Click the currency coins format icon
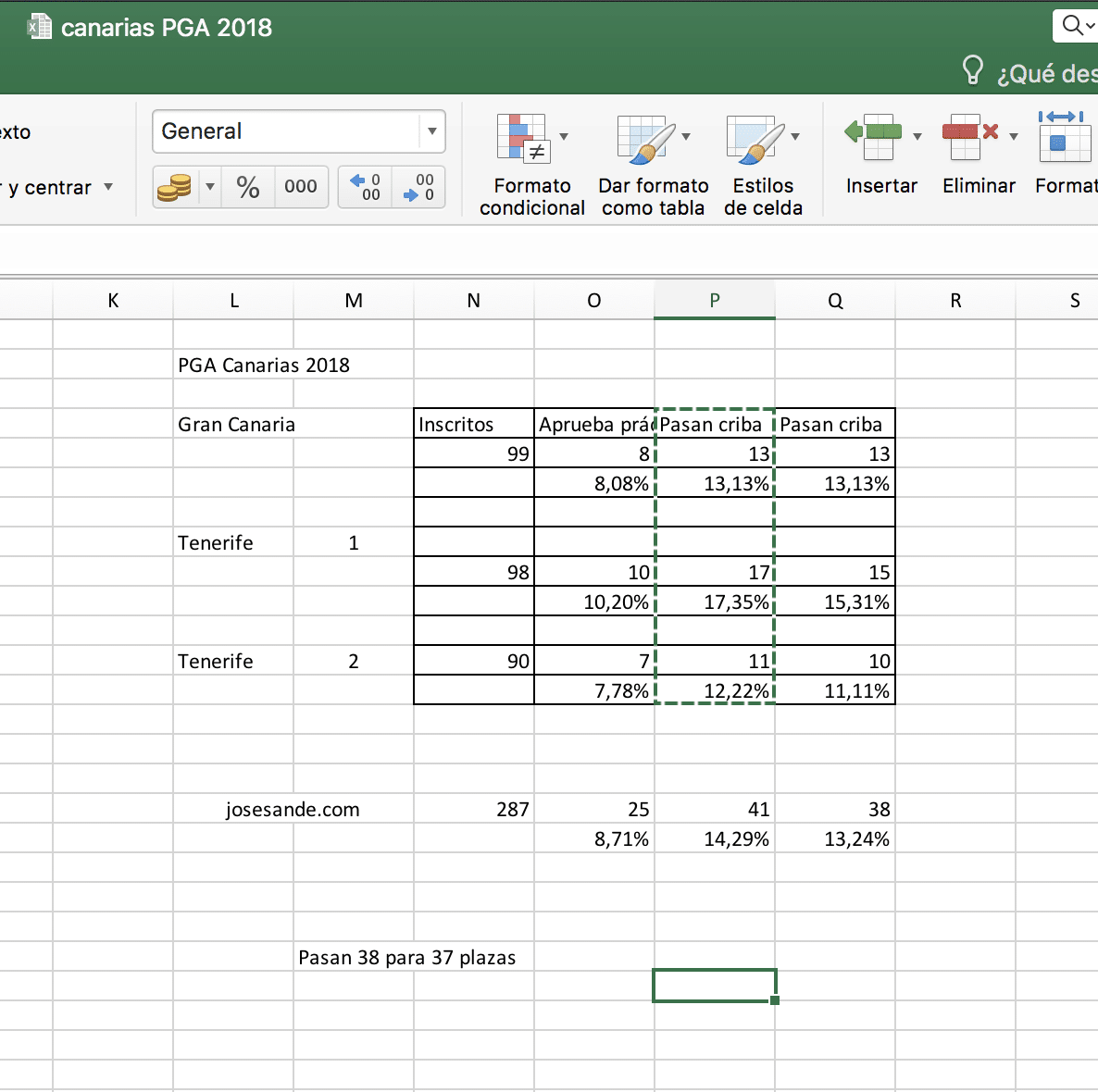This screenshot has width=1098, height=1092. 175,188
